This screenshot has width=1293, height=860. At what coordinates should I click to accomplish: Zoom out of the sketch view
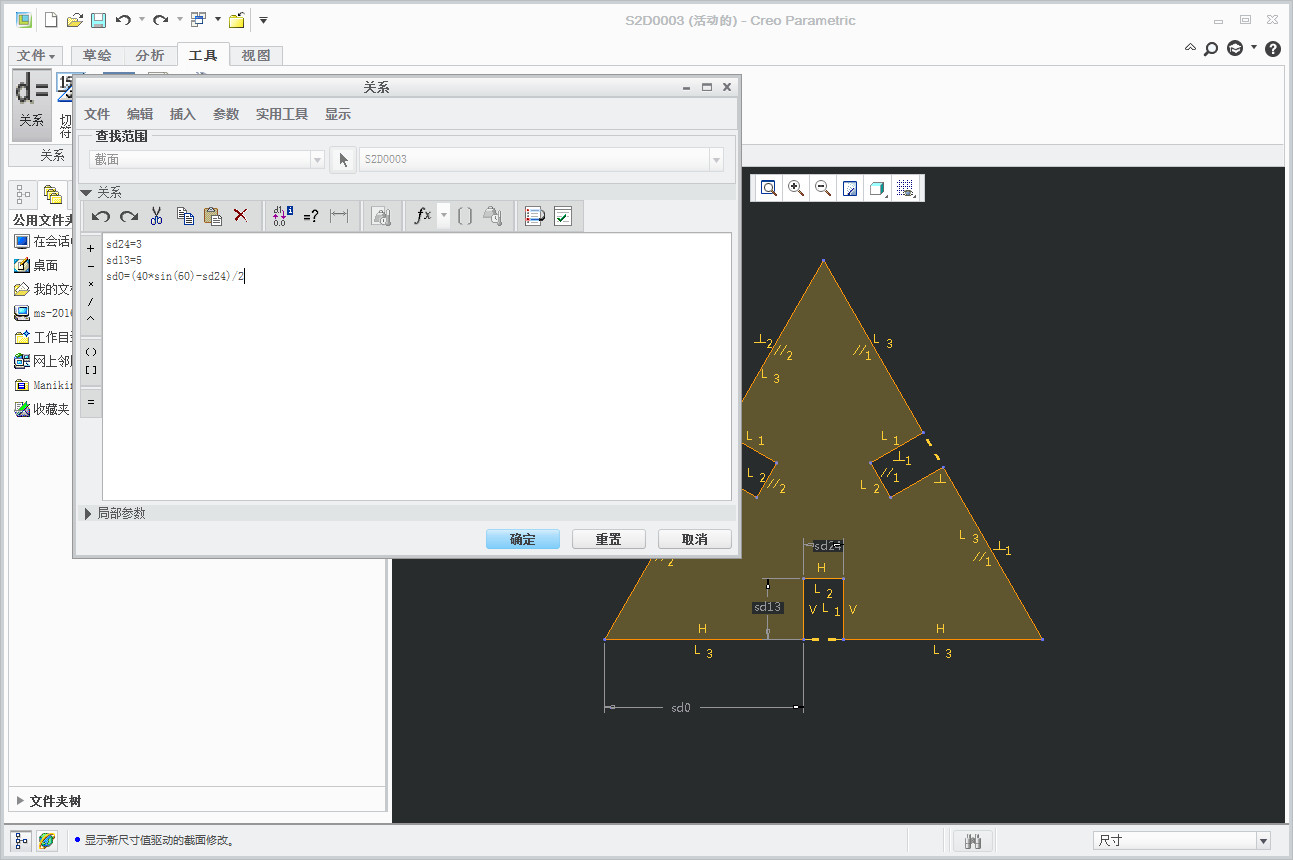pos(823,188)
